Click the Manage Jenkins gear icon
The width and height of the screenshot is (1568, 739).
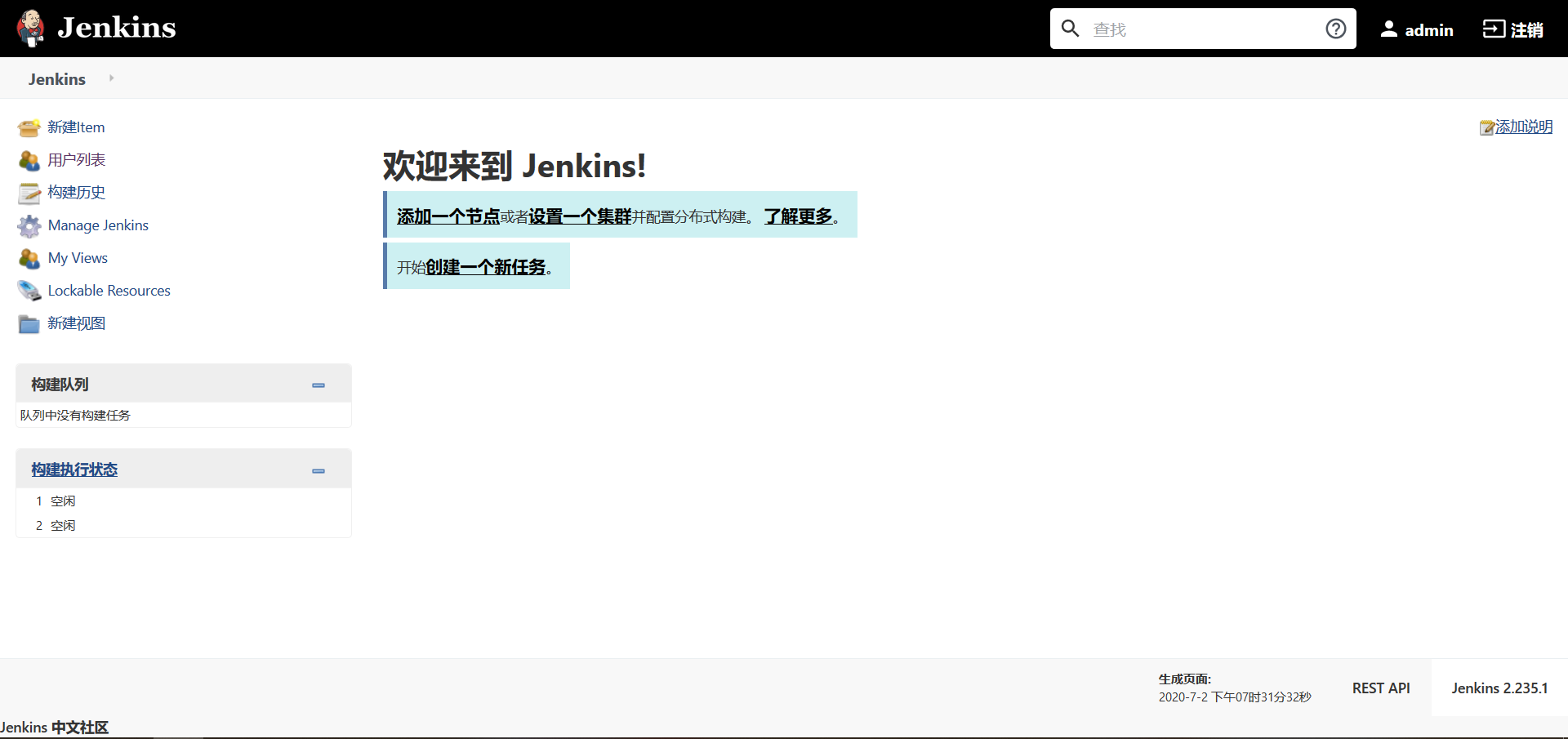(29, 225)
